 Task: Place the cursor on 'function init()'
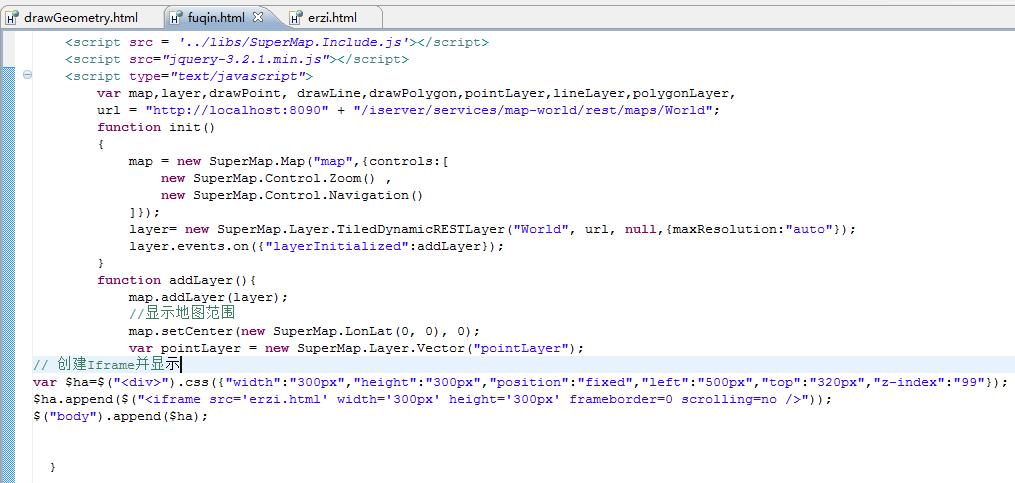156,127
